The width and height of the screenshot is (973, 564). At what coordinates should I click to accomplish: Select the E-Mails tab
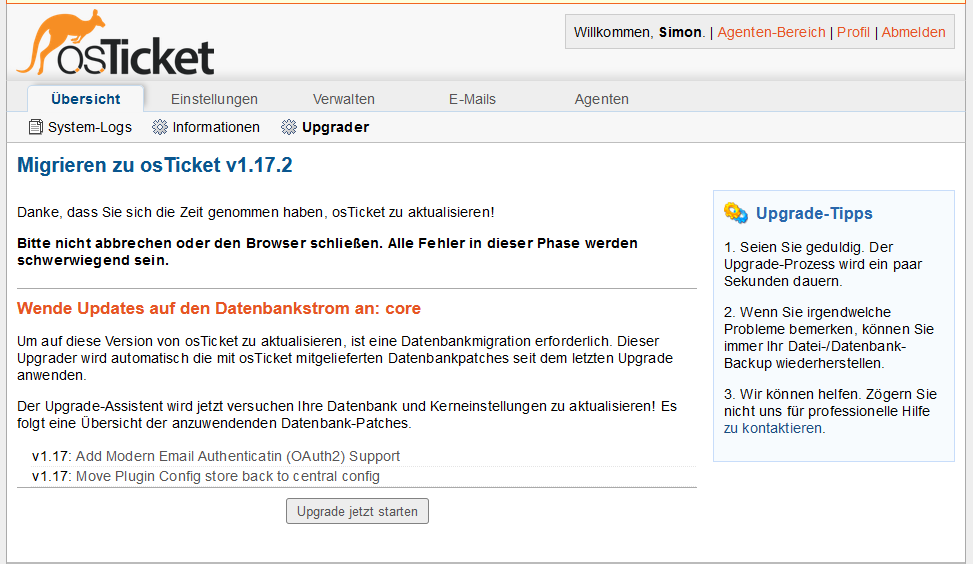coord(472,99)
